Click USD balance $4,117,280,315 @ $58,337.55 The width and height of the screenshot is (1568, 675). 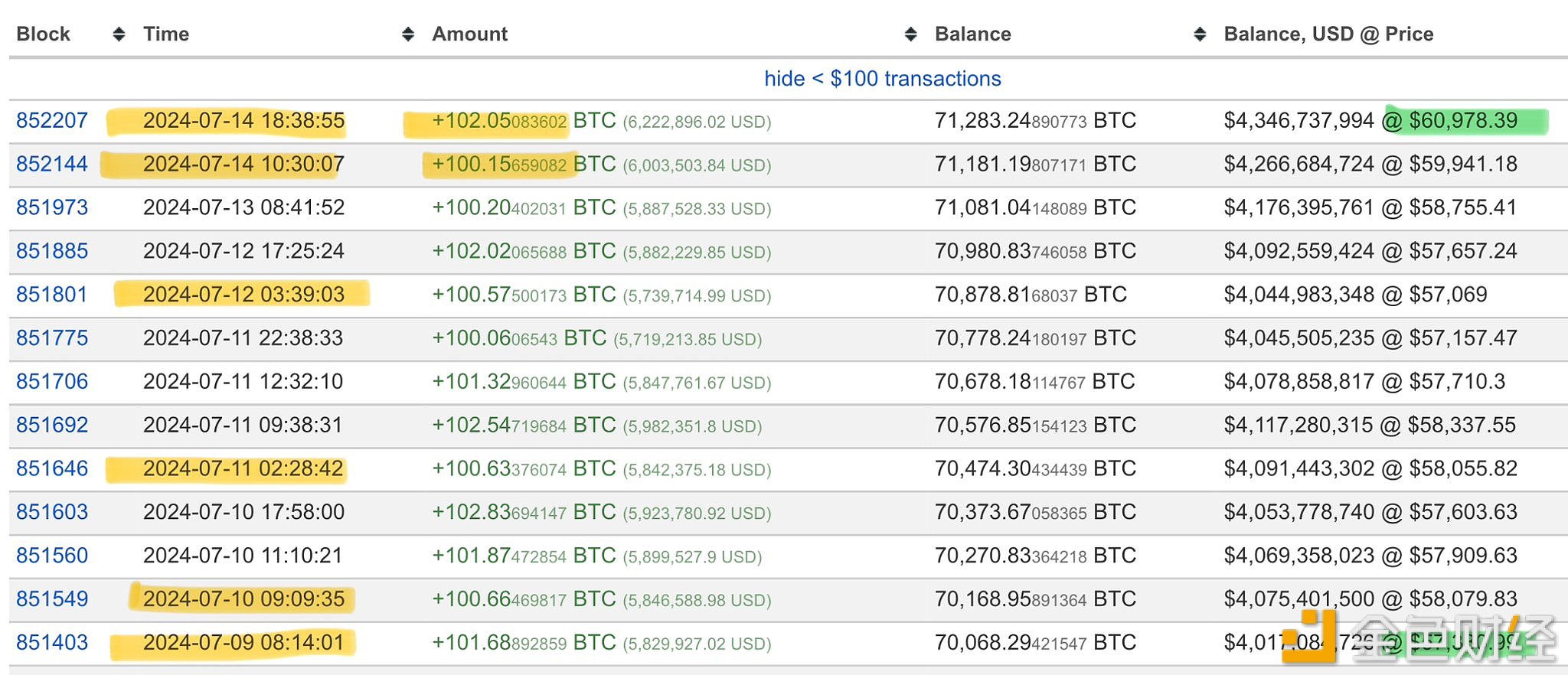click(x=1370, y=426)
